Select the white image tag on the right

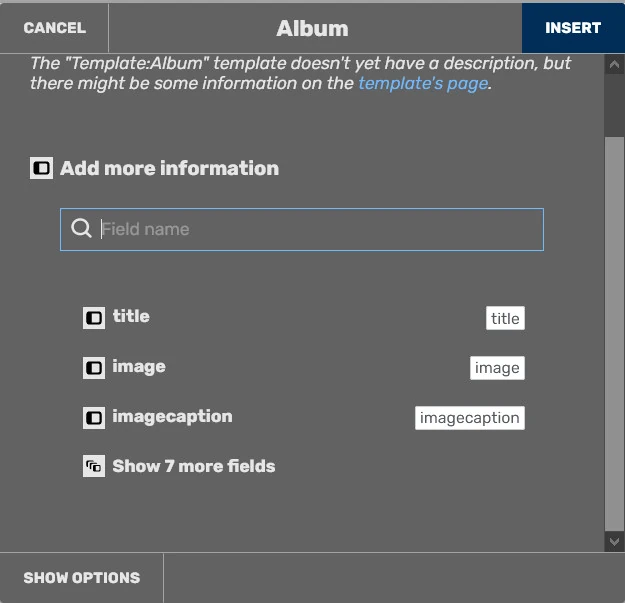(x=497, y=368)
